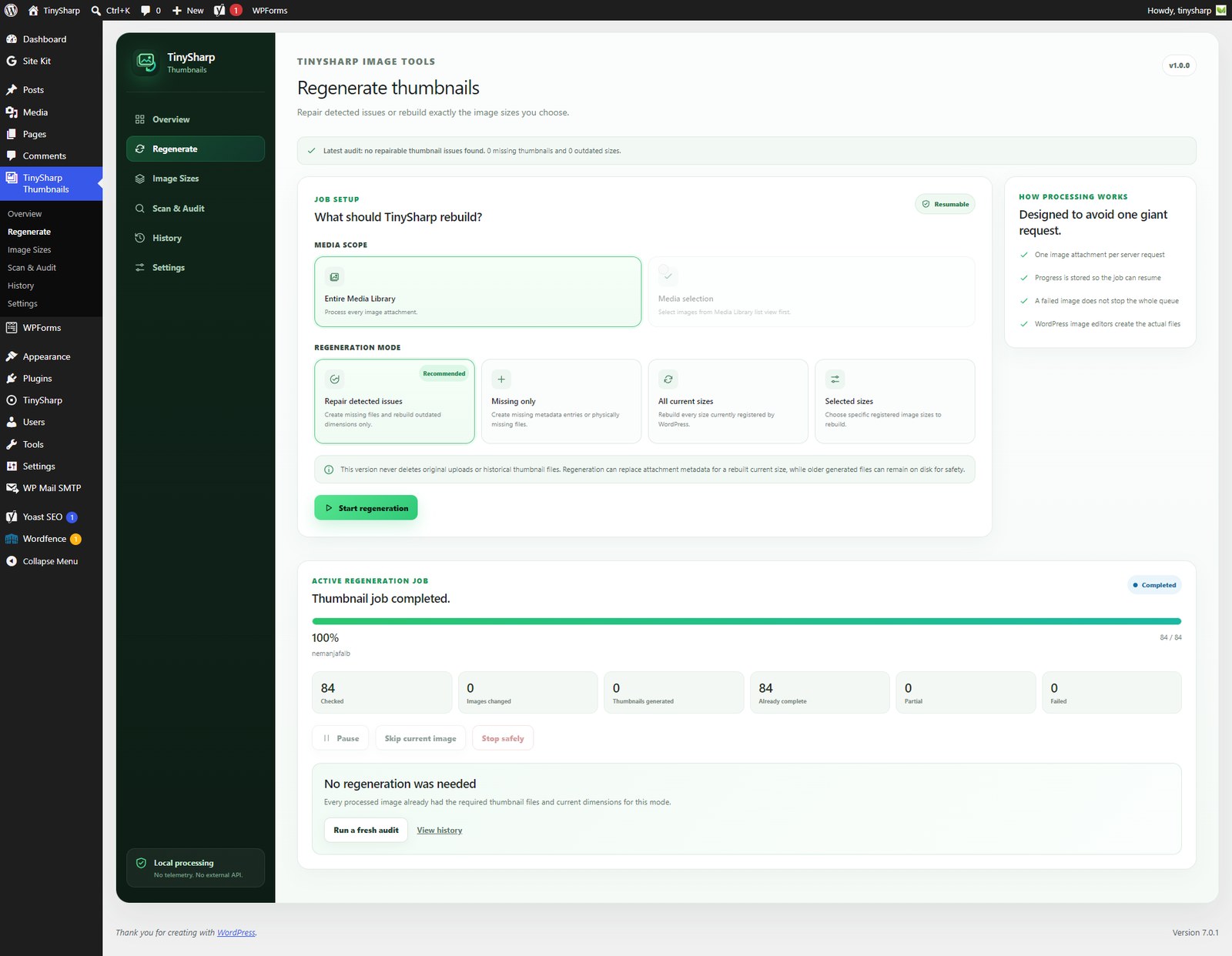Open Scan & Audit in WP submenu
The height and width of the screenshot is (956, 1232).
point(32,268)
